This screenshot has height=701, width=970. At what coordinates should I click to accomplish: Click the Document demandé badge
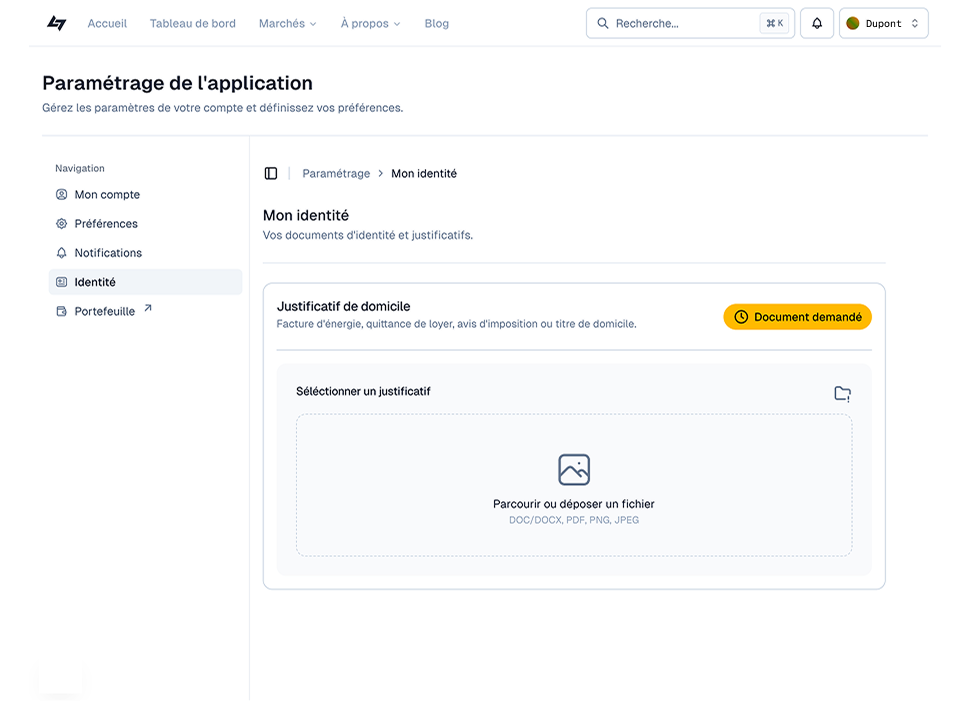pos(797,317)
